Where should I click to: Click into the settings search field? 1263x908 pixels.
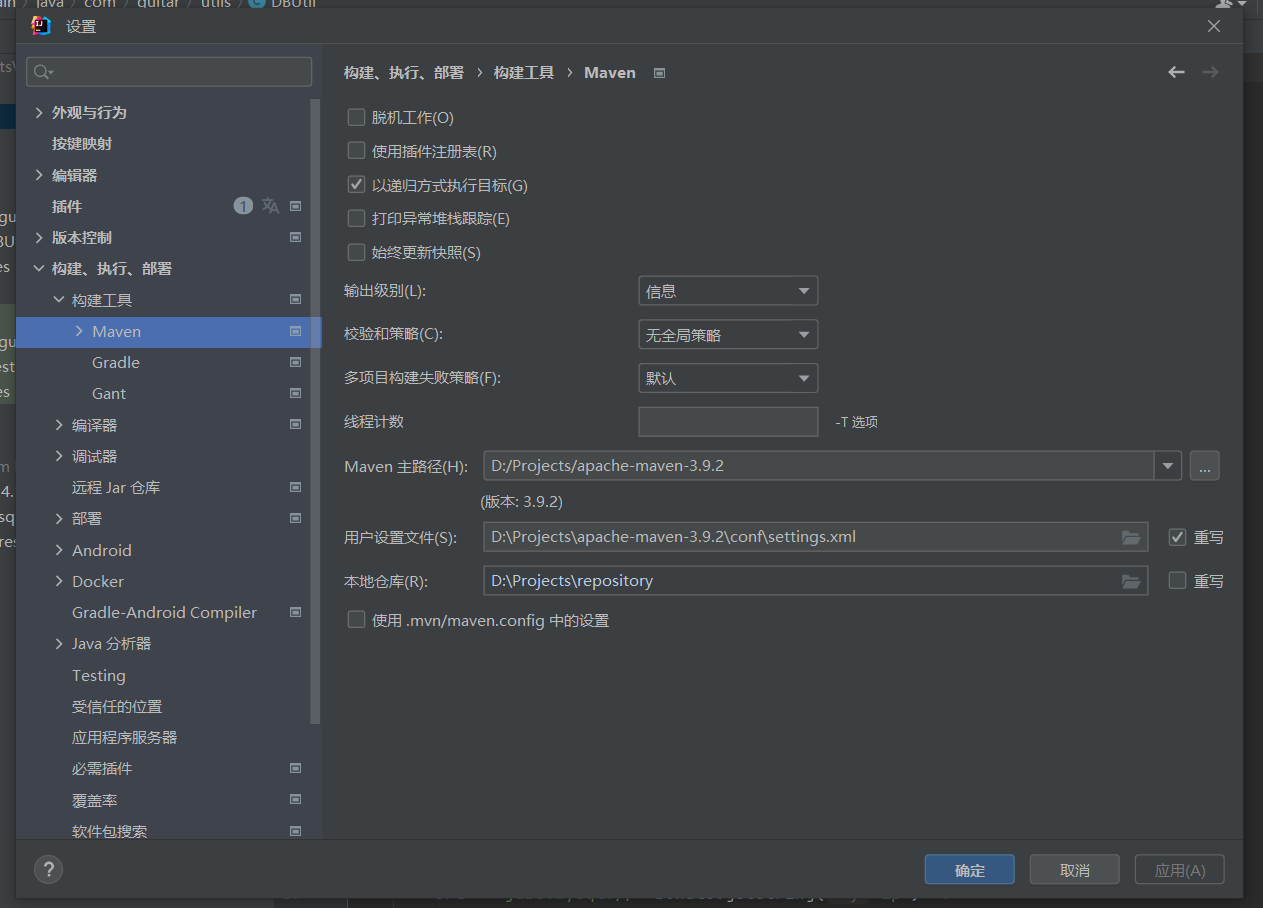pos(169,72)
